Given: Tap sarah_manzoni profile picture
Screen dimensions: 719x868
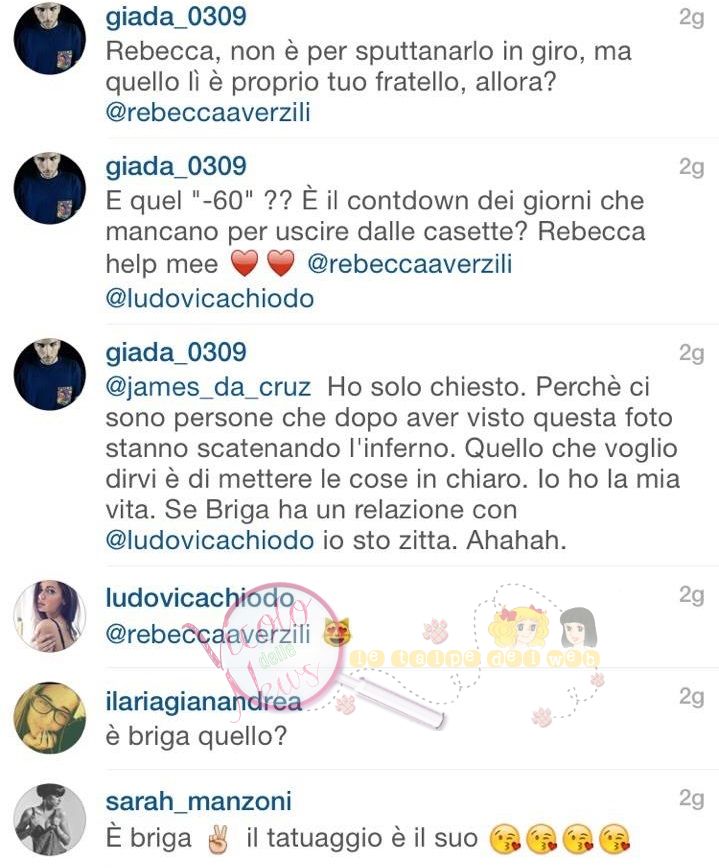Looking at the screenshot, I should click(50, 820).
